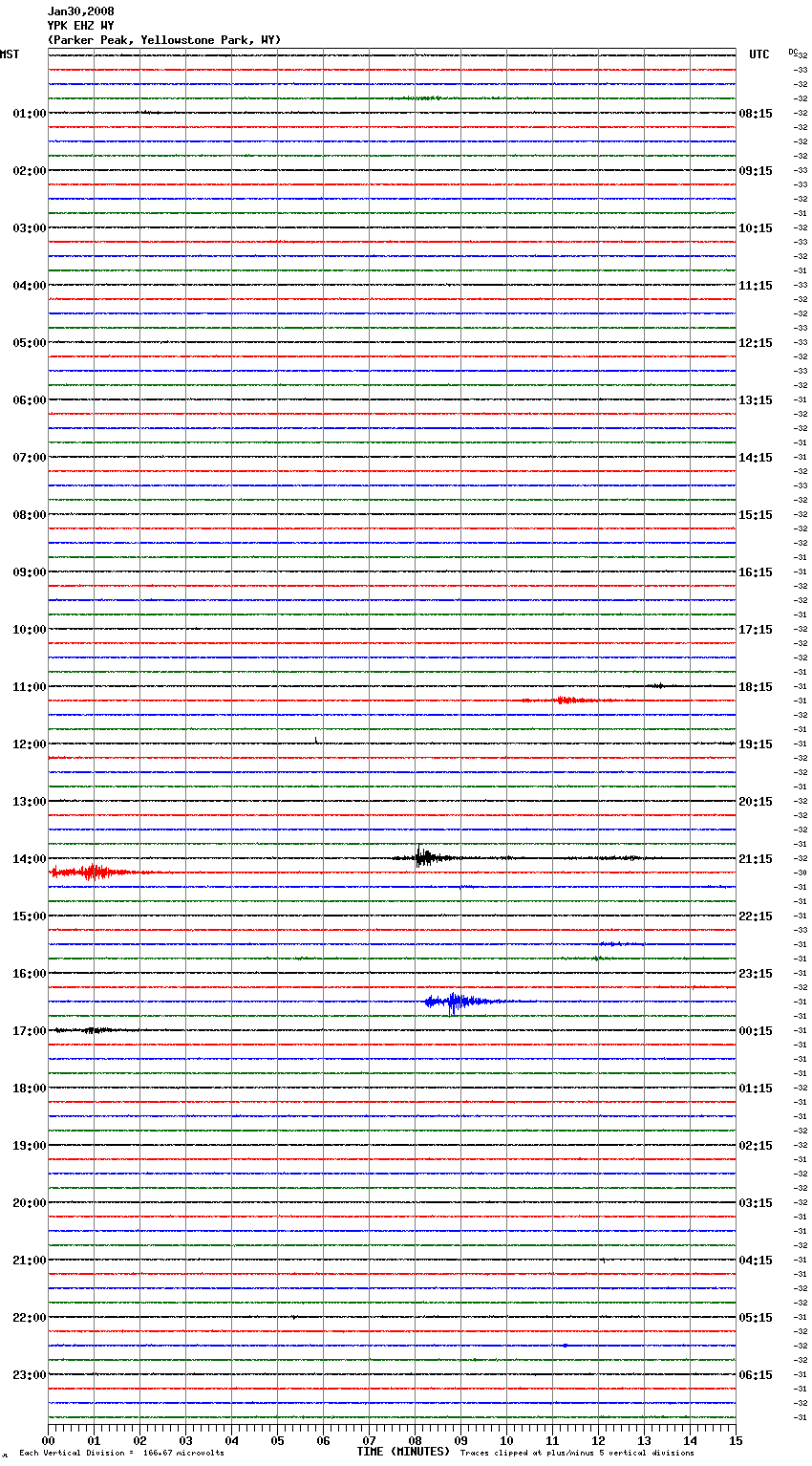Click the MST time label '15:00'
The width and height of the screenshot is (812, 1466).
click(29, 916)
